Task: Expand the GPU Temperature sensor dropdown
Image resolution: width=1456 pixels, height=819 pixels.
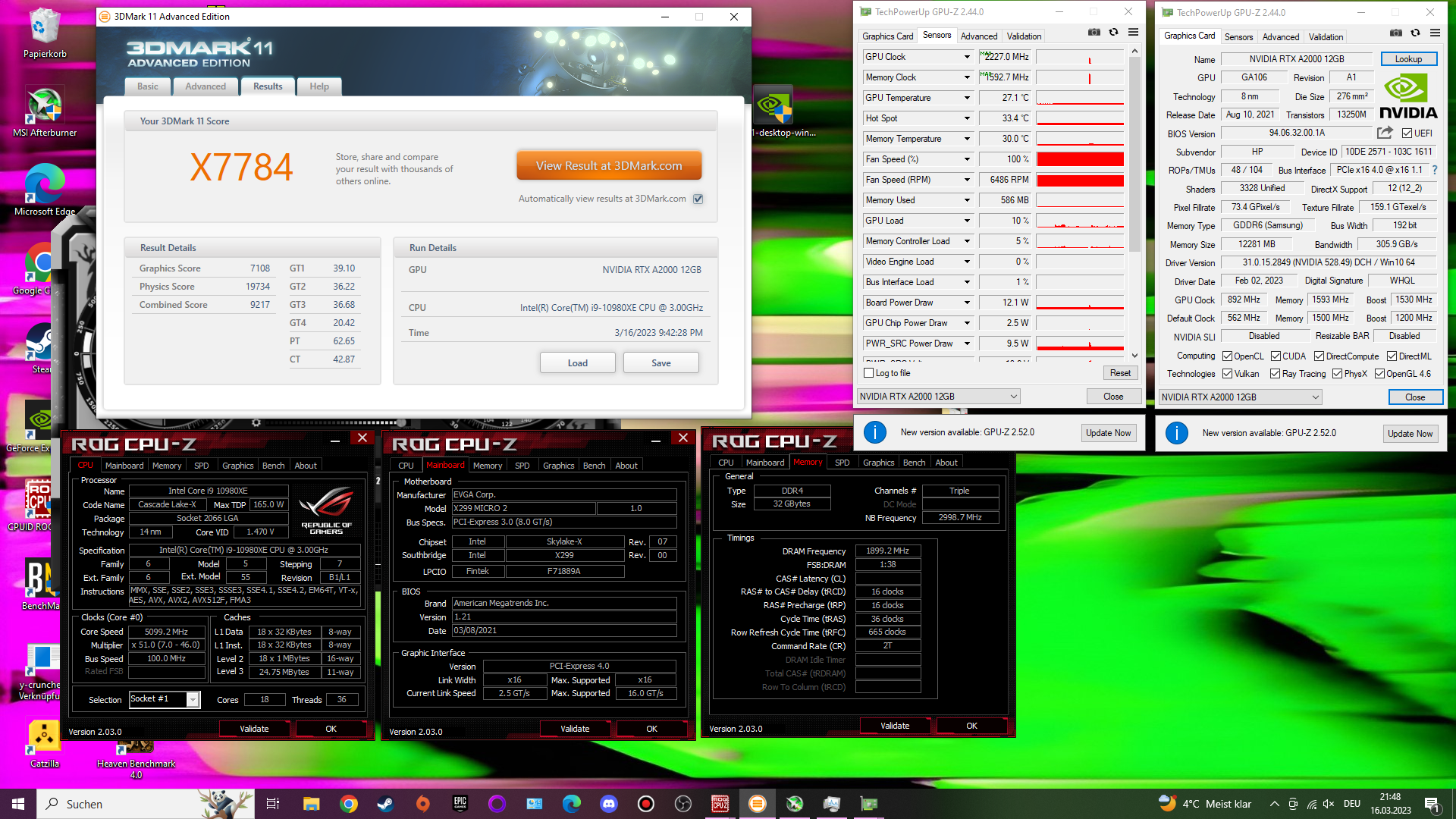Action: coord(967,98)
